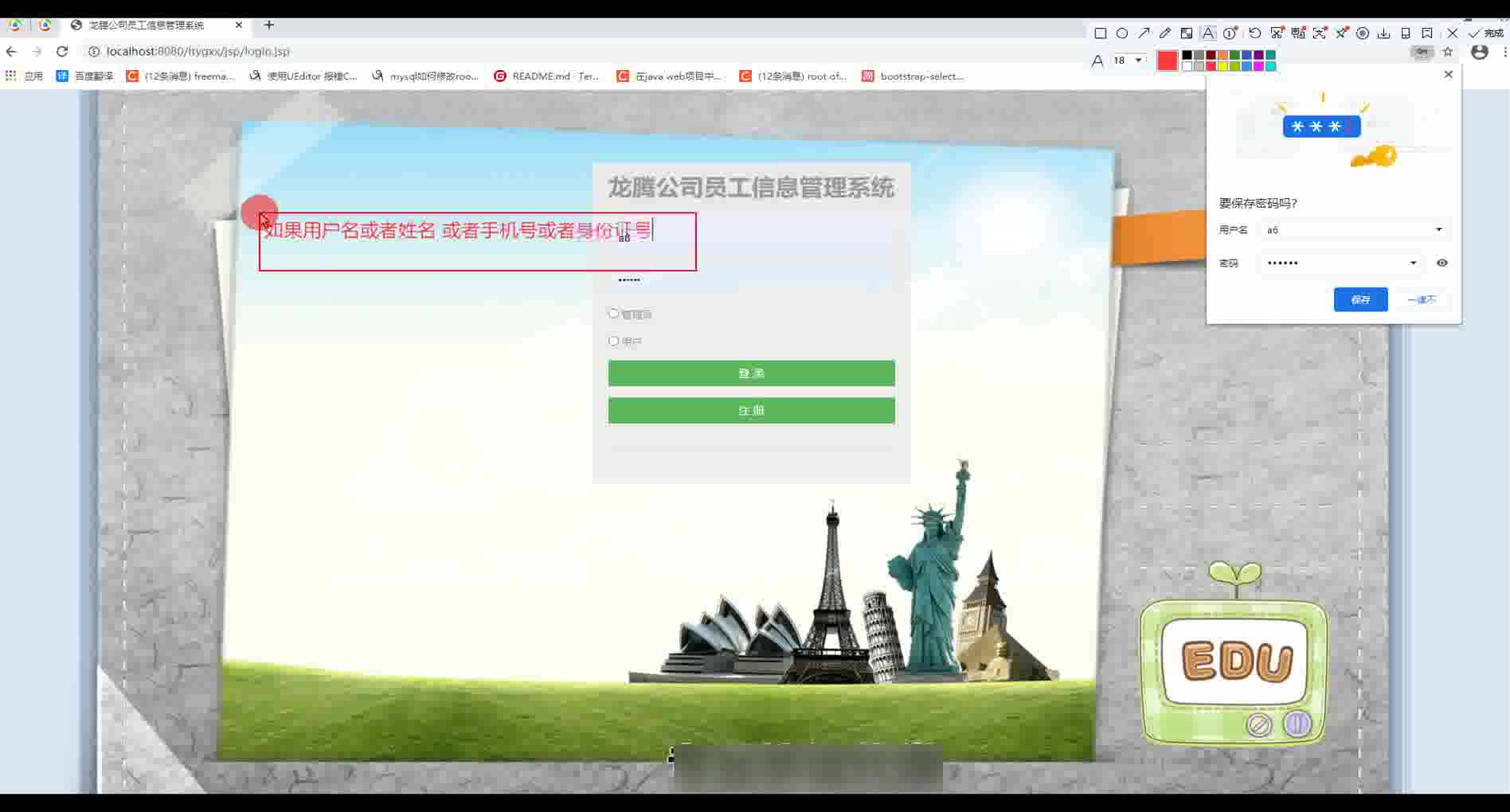Open the bootstrap-select bookmark
Image resolution: width=1510 pixels, height=812 pixels.
[x=913, y=76]
